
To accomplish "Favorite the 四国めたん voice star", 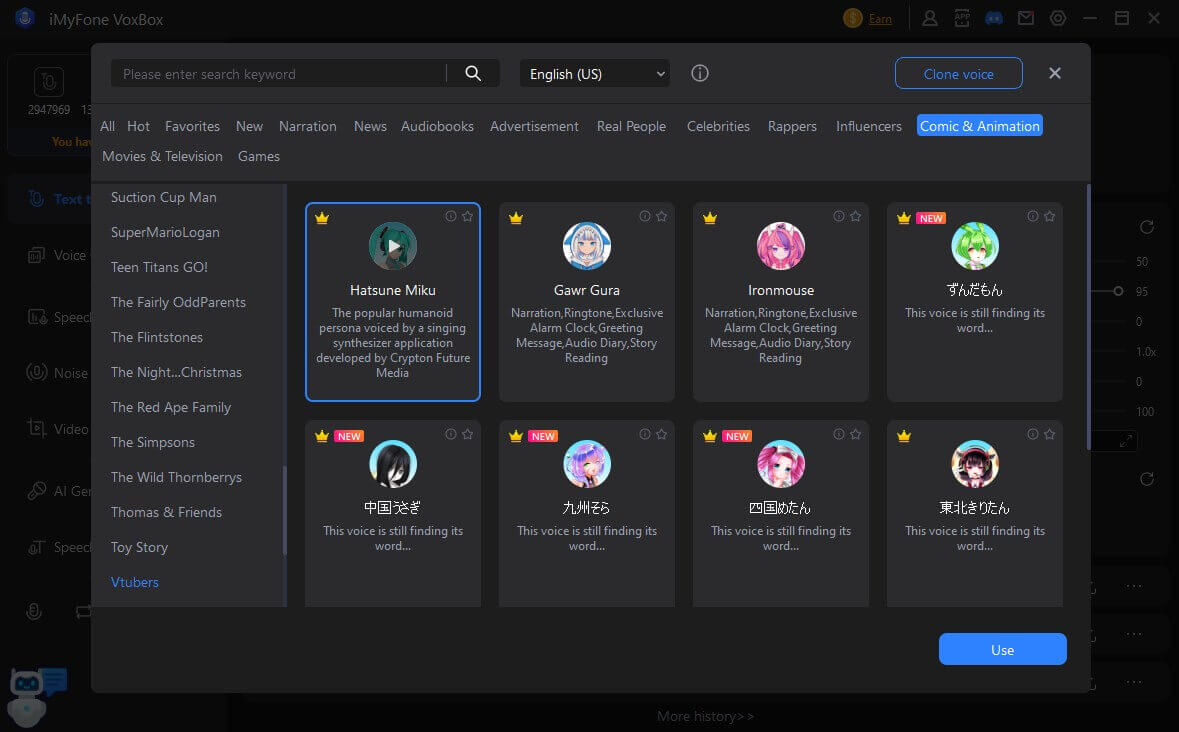I will (856, 434).
